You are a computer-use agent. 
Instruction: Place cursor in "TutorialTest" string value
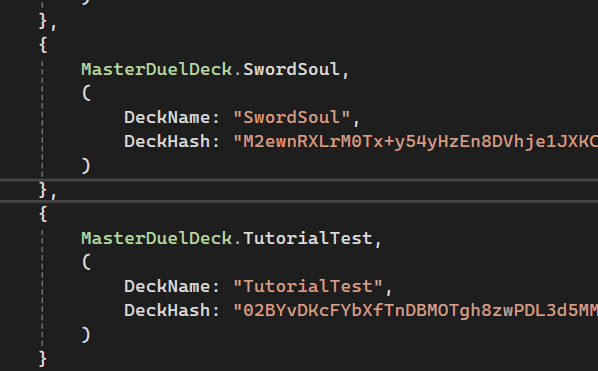308,286
